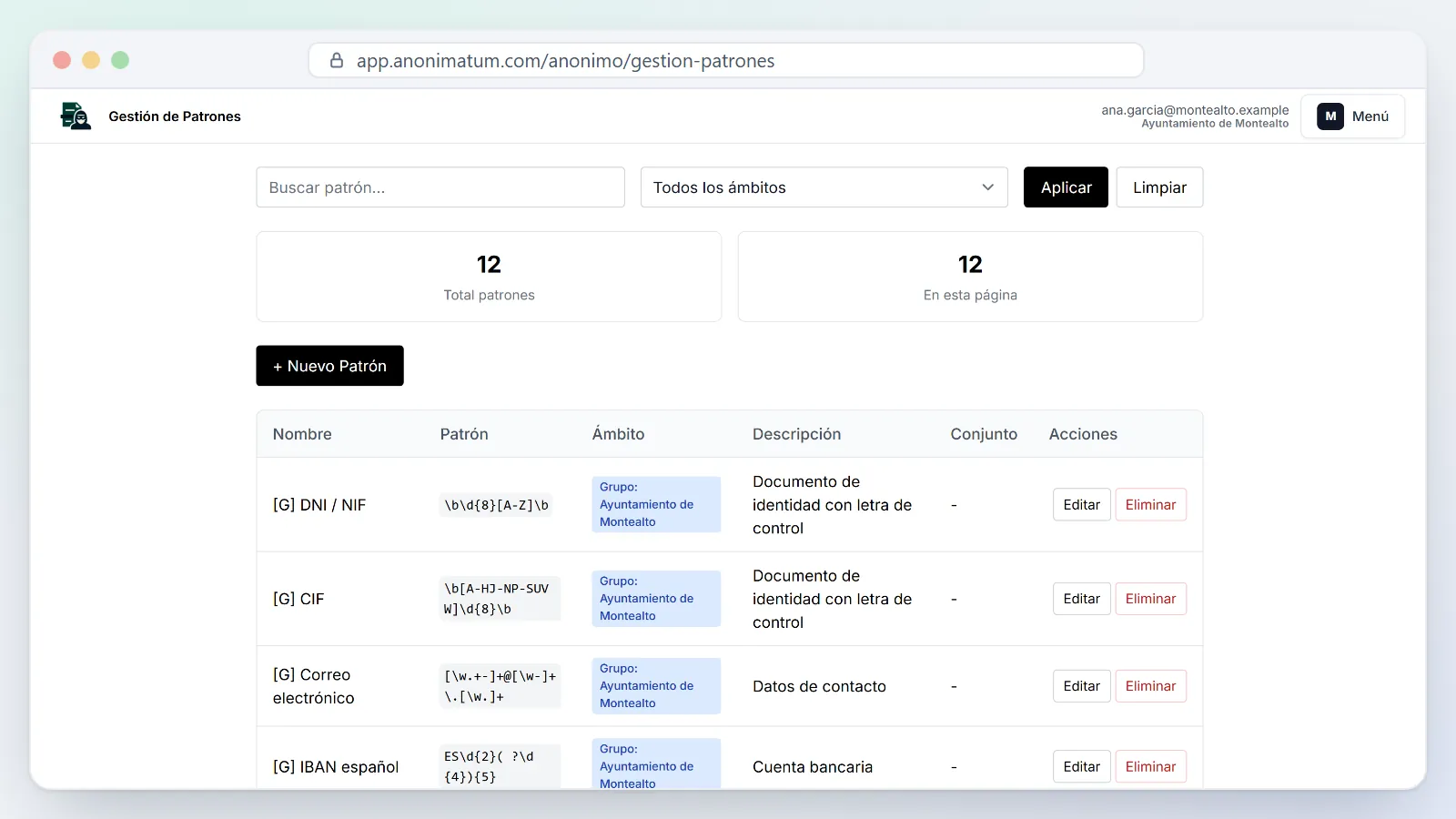Click the Ámbito column header
The height and width of the screenshot is (819, 1456).
pos(618,434)
